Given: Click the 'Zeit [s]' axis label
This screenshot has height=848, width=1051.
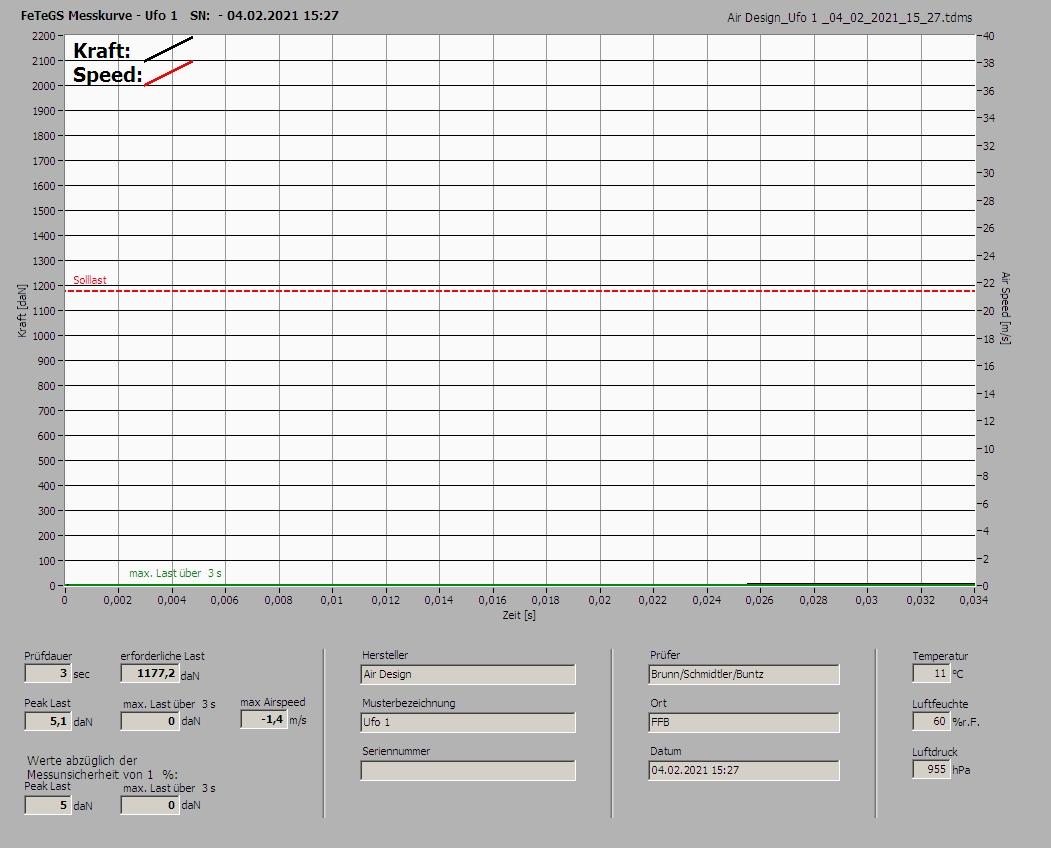Looking at the screenshot, I should pos(519,615).
